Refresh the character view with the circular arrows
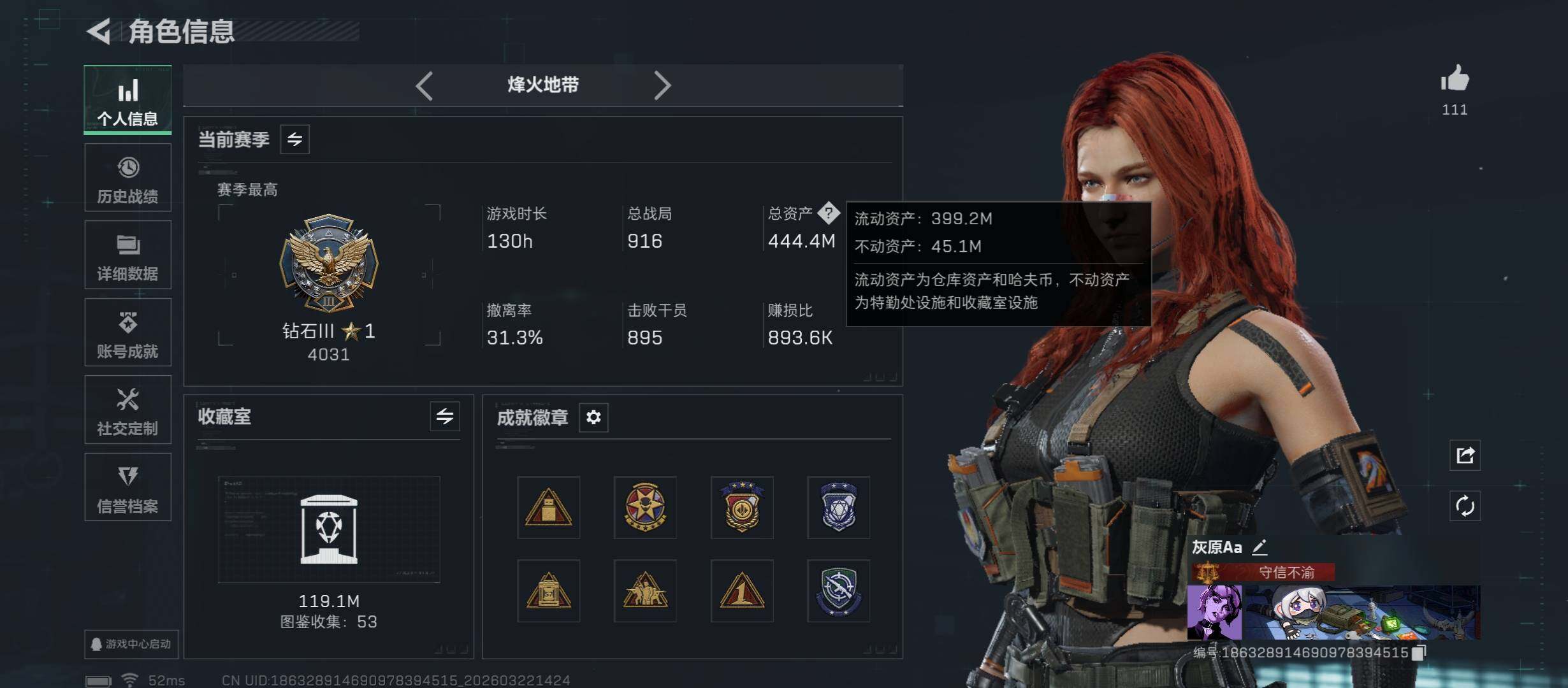Viewport: 1568px width, 688px height. tap(1465, 506)
